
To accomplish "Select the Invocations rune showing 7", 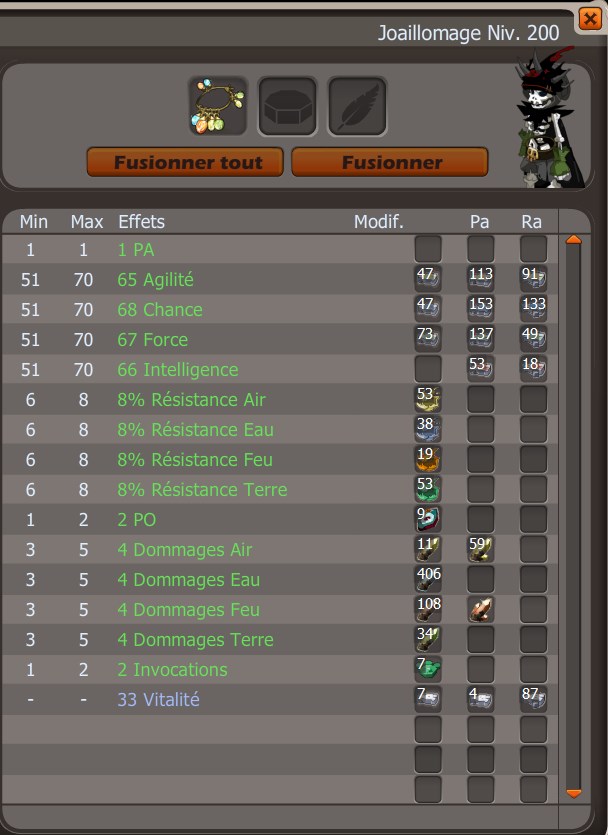I will pyautogui.click(x=428, y=669).
